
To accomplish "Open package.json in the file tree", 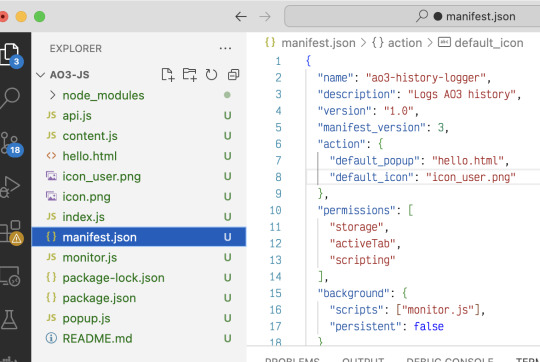I will coord(138,298).
